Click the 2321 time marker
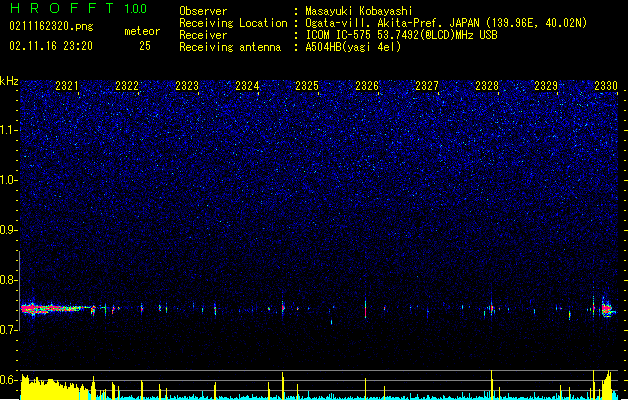Image resolution: width=629 pixels, height=400 pixels. point(67,85)
